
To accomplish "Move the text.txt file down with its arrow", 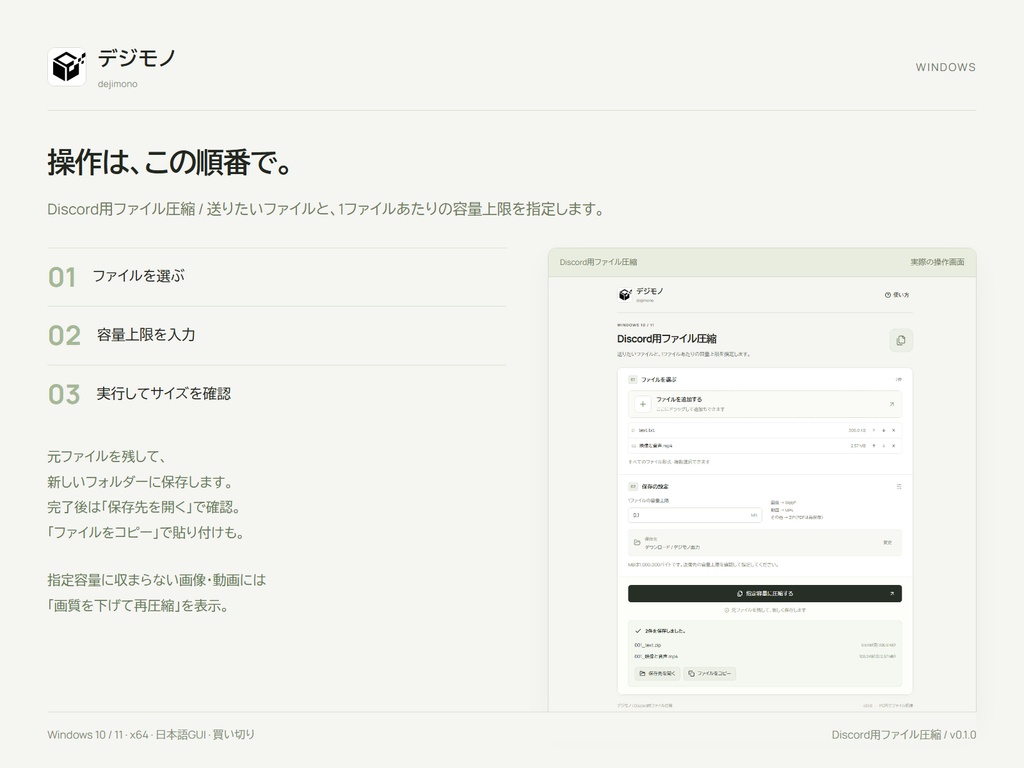I will [884, 430].
